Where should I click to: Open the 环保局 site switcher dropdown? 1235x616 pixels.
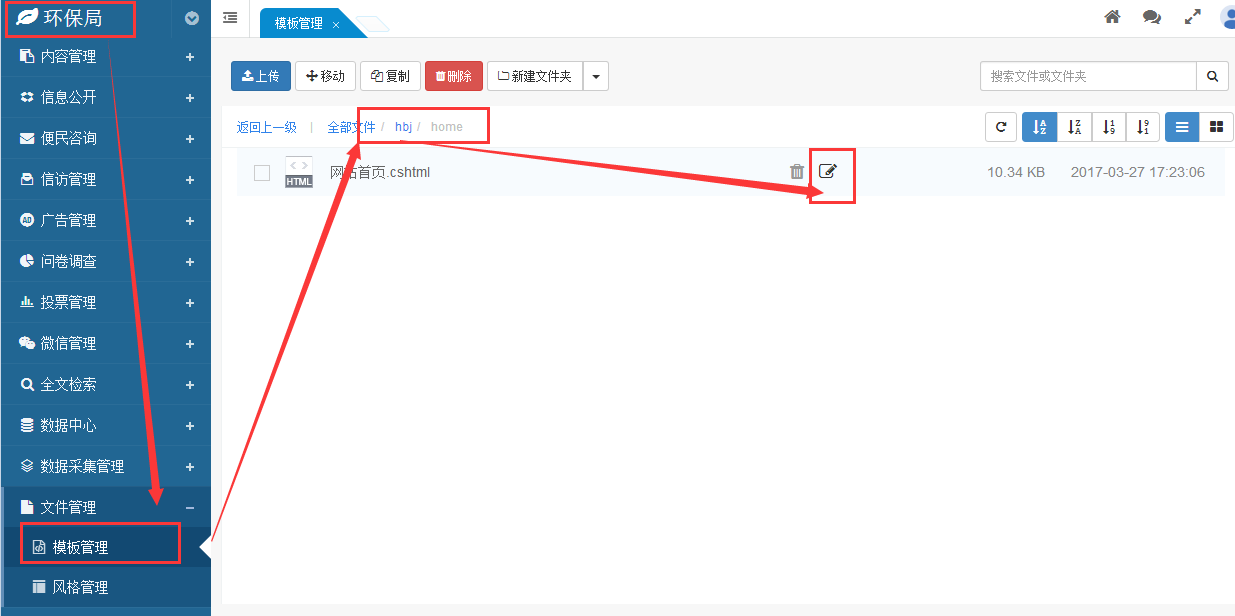[192, 17]
